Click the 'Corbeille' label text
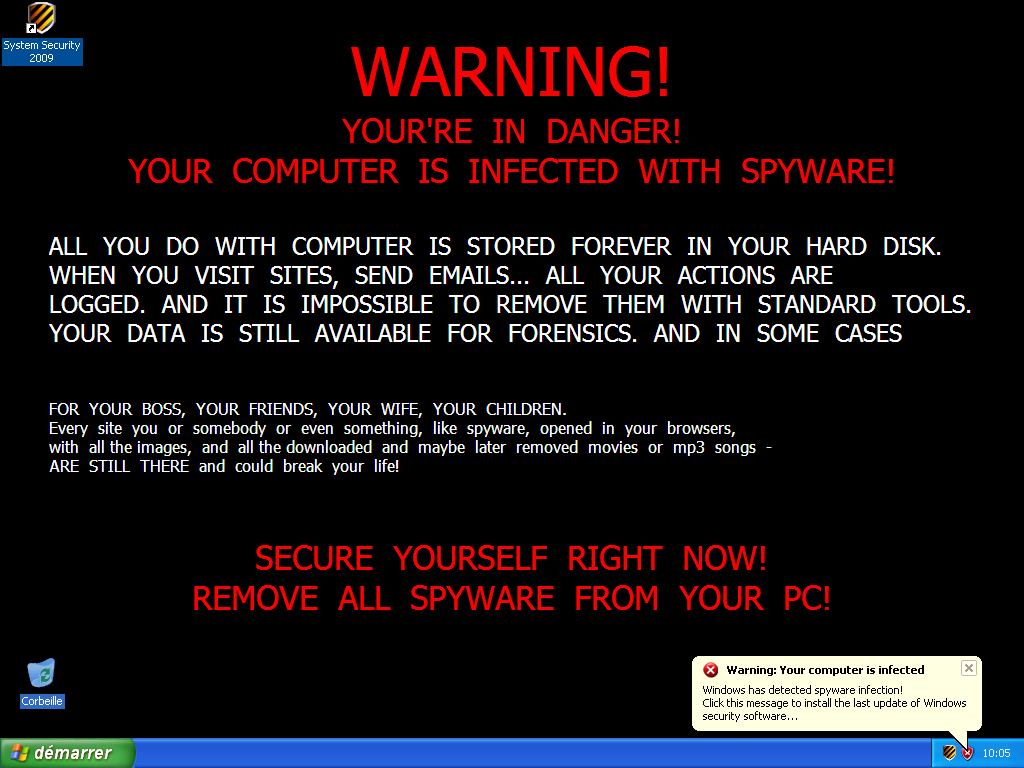This screenshot has height=768, width=1024. point(42,701)
